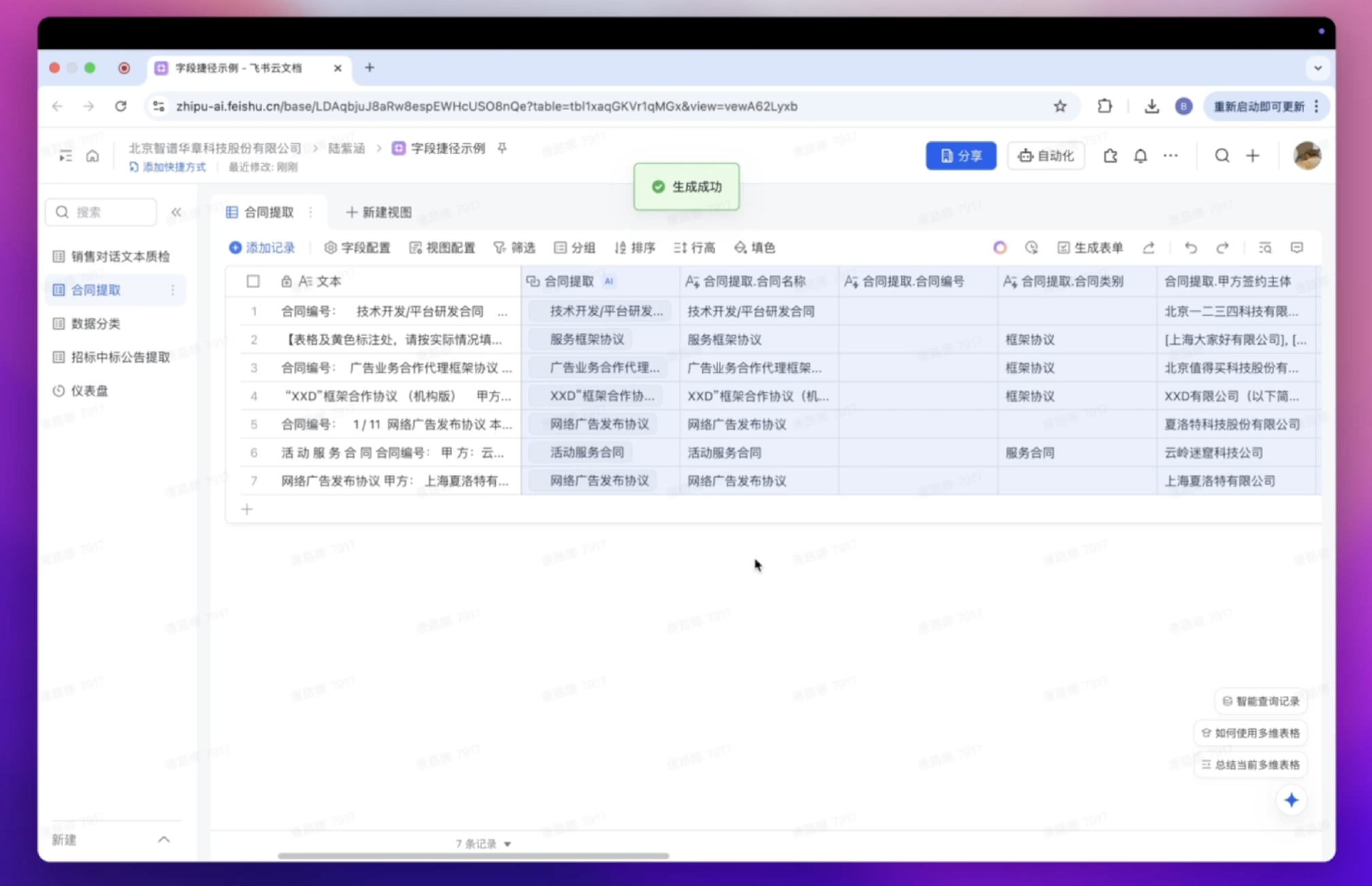Expand the 新建 section chevron in sidebar
1372x886 pixels.
[164, 840]
